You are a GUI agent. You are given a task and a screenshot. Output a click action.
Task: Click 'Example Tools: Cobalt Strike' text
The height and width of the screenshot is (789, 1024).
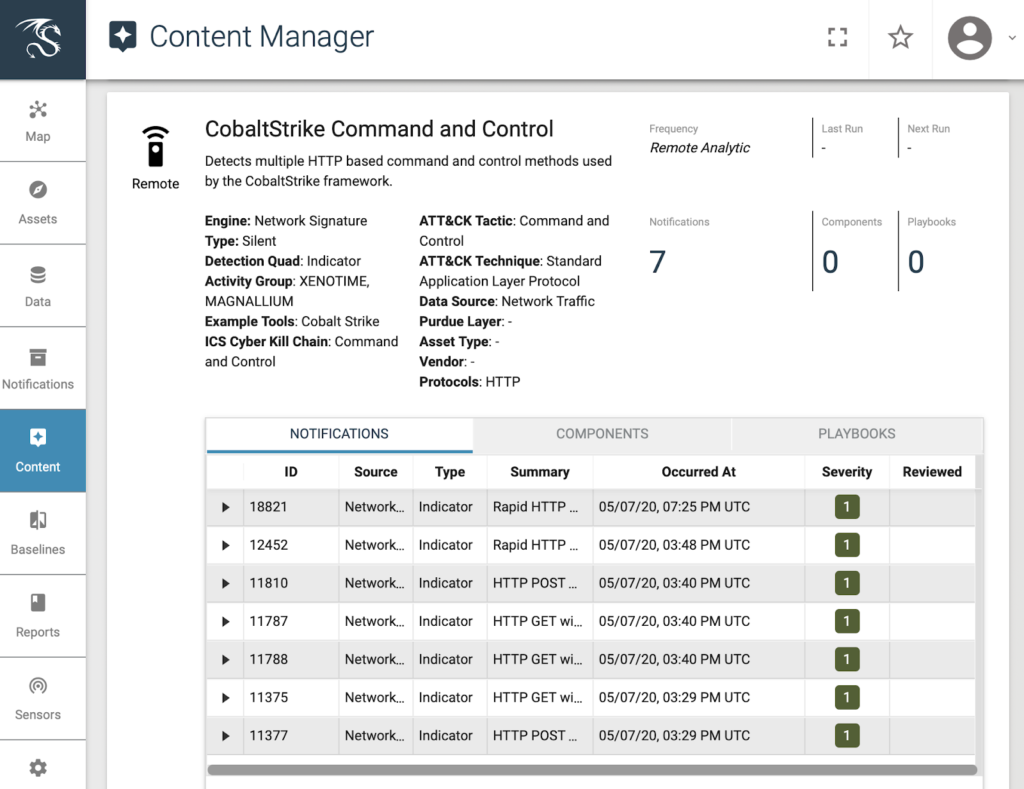[x=292, y=321]
